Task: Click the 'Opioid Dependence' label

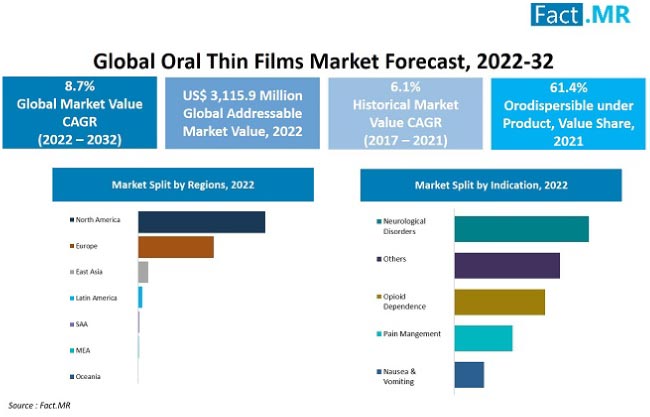Action: click(x=404, y=301)
